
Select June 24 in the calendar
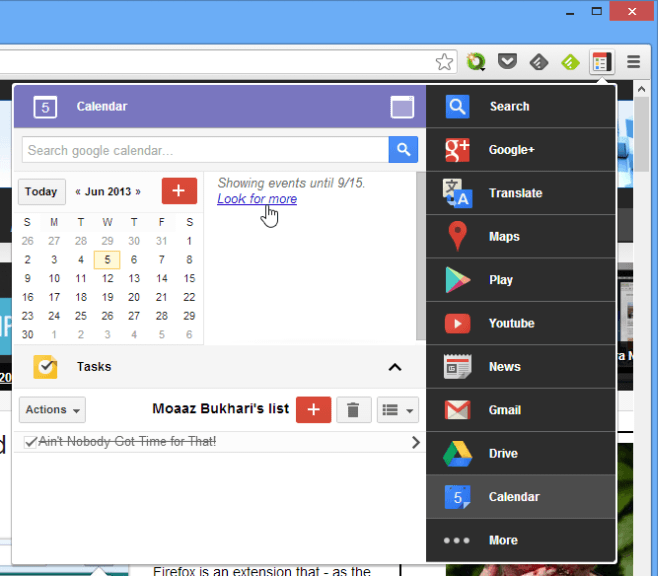coord(54,315)
